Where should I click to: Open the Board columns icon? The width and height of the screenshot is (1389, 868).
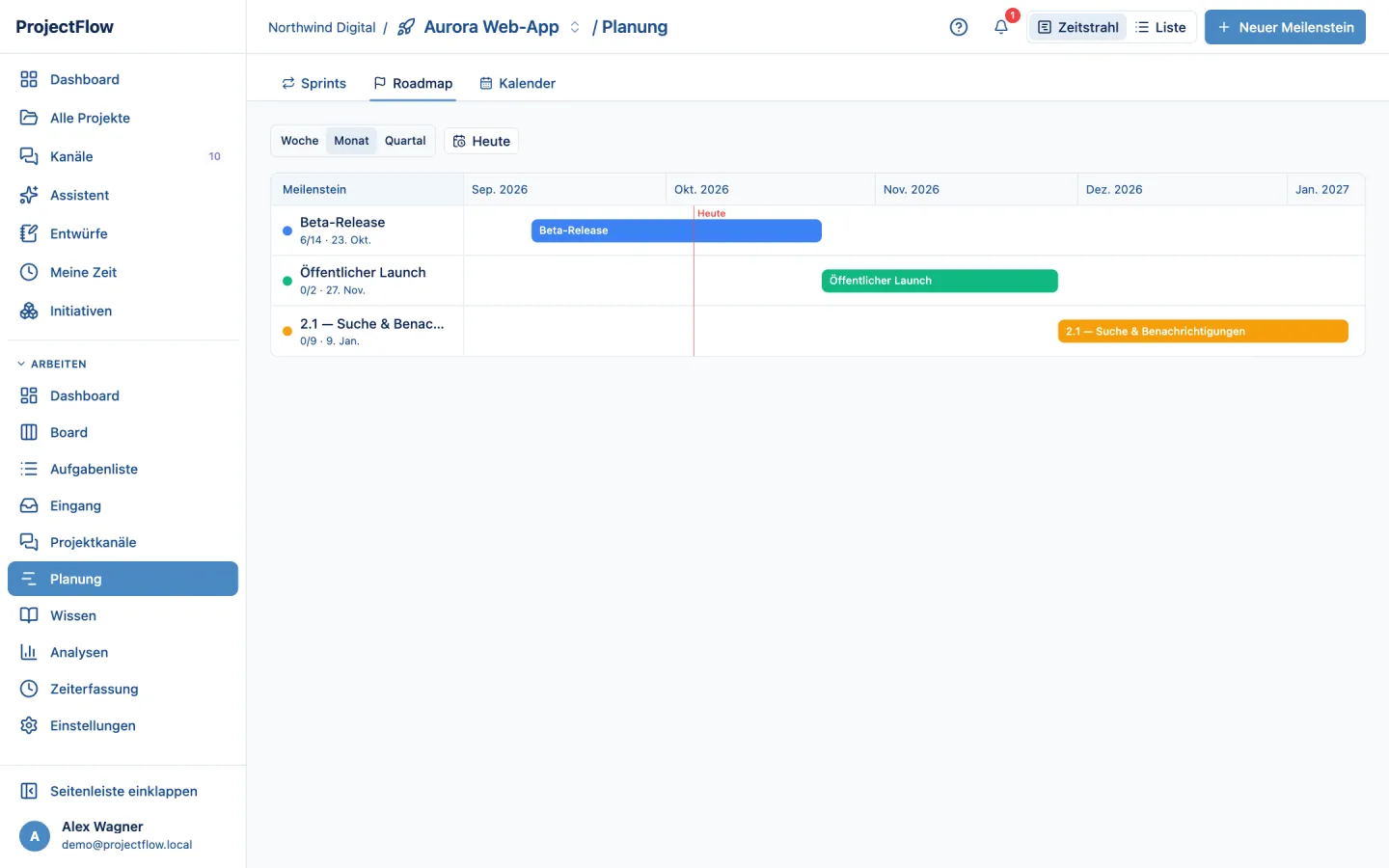point(29,432)
